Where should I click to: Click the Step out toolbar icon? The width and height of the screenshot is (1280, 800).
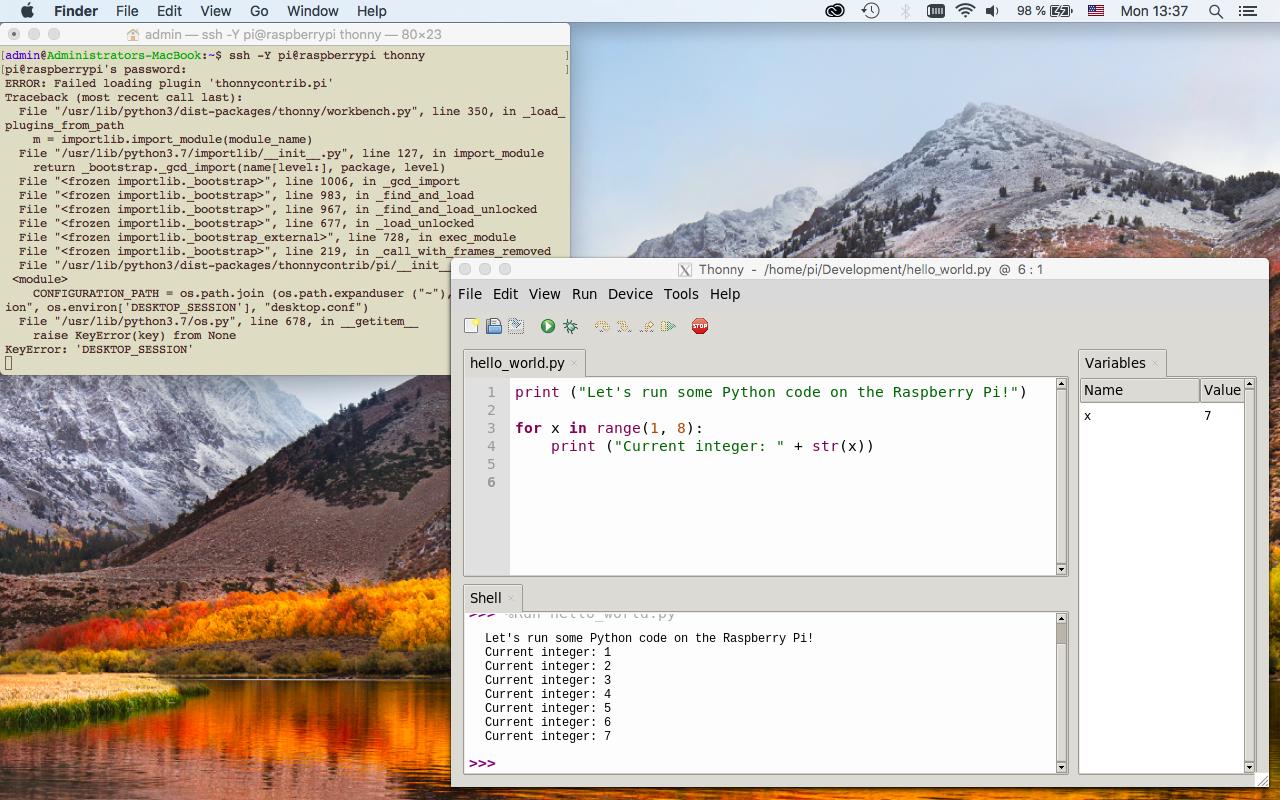click(x=646, y=326)
